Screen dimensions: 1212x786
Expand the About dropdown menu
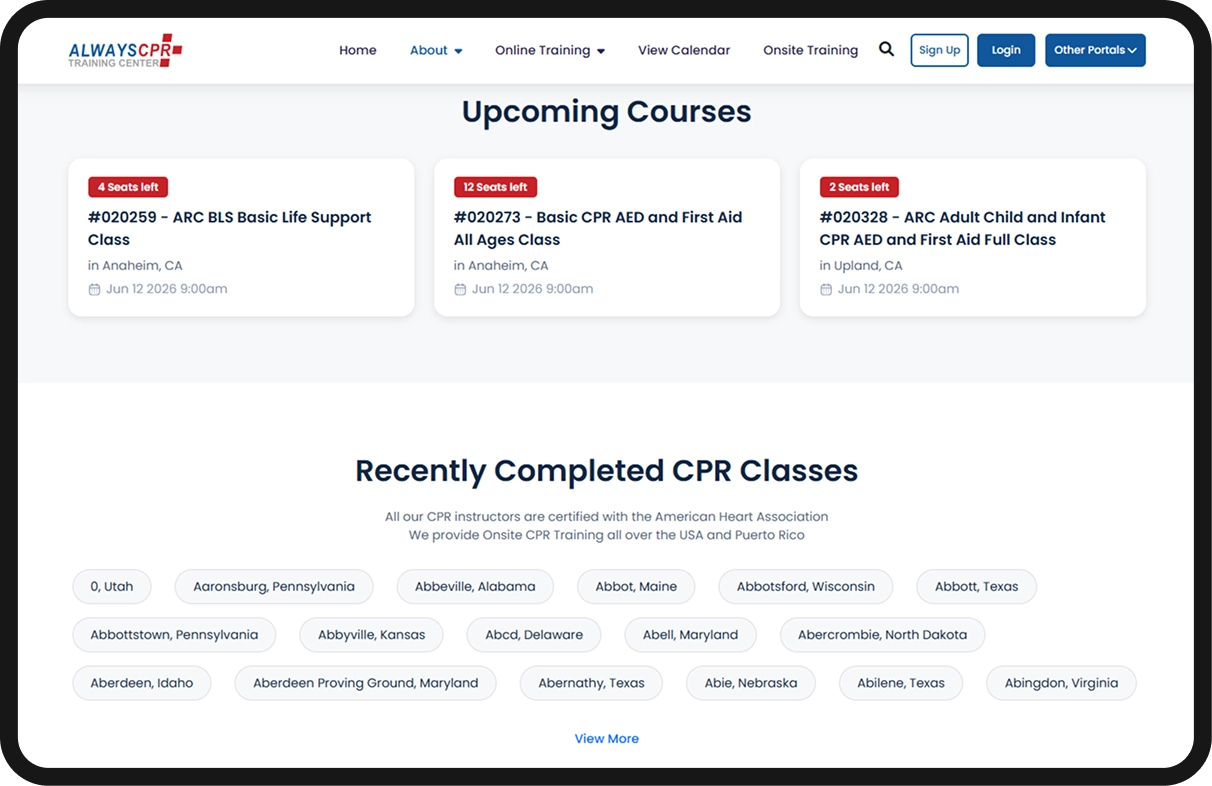[x=436, y=50]
